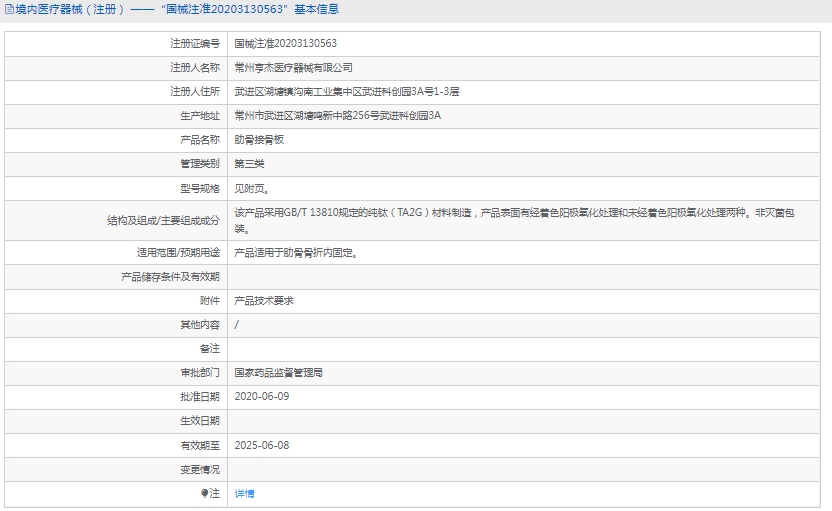
Task: Click the model spec value 见附页。
Action: 252,188
